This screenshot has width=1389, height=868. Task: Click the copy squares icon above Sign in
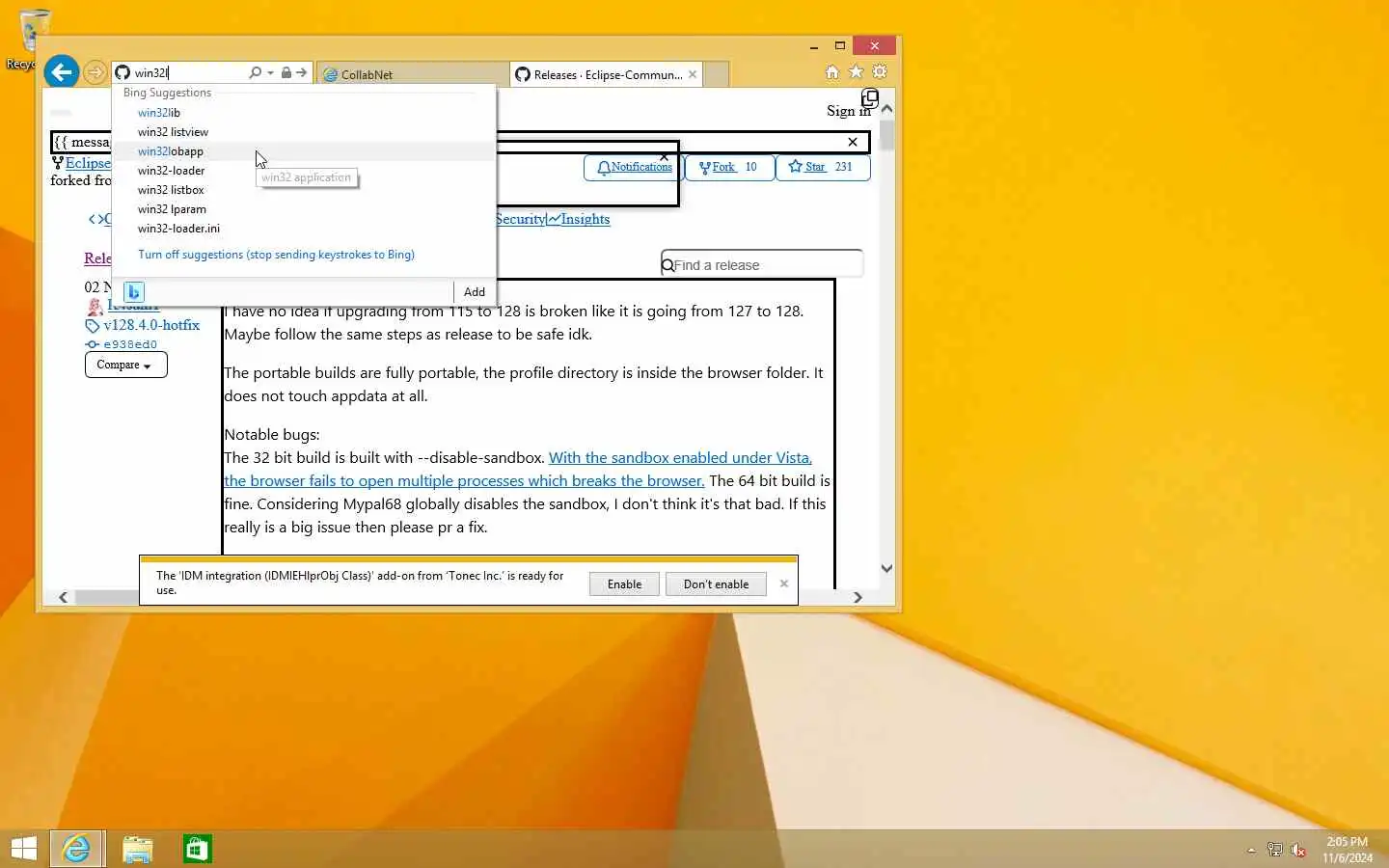pyautogui.click(x=869, y=97)
